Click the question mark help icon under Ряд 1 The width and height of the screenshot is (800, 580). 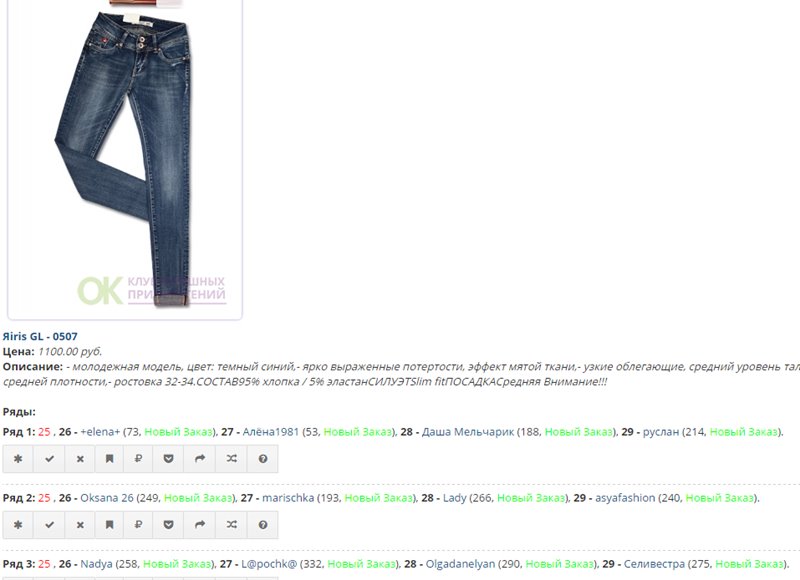click(263, 459)
